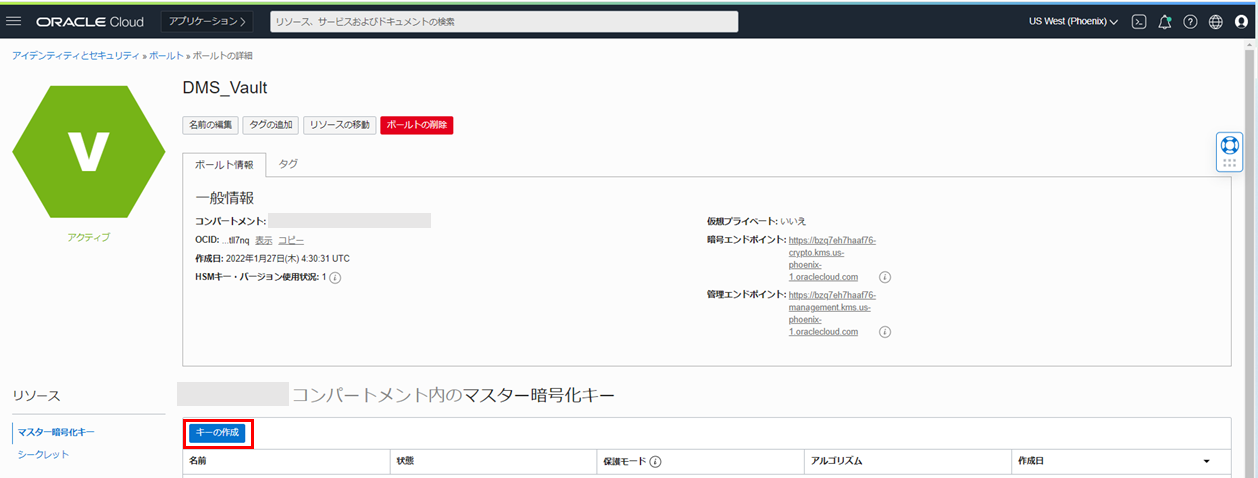Click the red ボールトの削除 button

417,125
